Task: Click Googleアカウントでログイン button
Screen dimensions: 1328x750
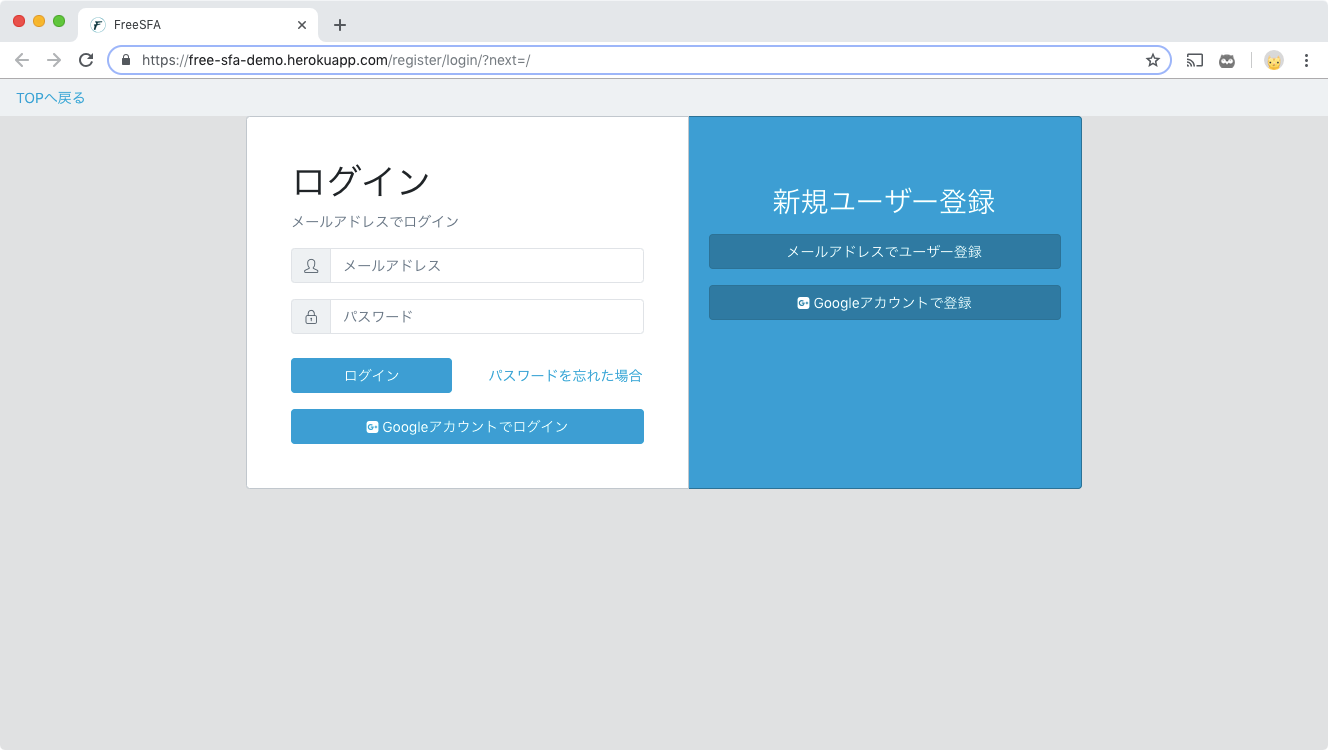Action: coord(467,427)
